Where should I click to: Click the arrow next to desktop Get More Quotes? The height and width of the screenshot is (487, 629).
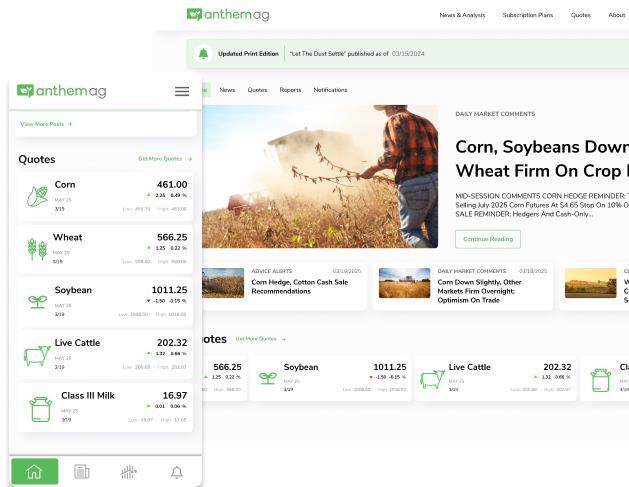point(284,339)
